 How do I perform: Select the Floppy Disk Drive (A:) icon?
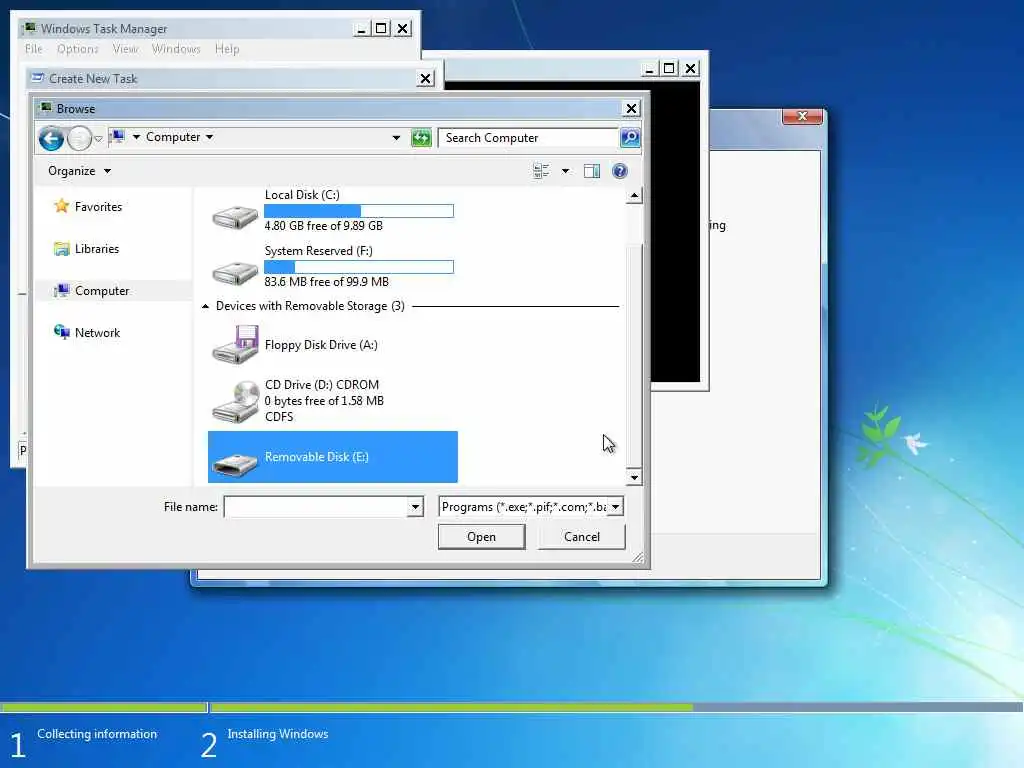click(235, 344)
